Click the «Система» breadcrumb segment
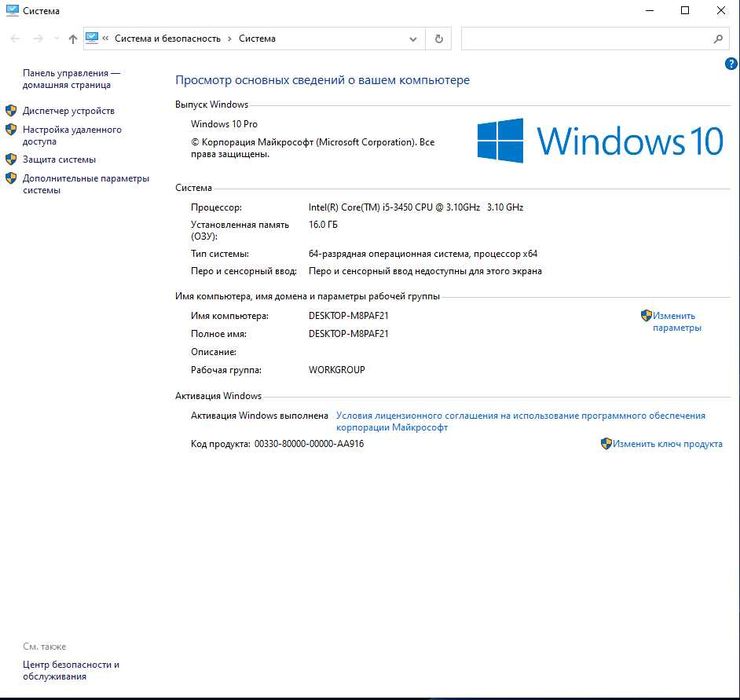Screen dimensions: 740x700 [x=257, y=39]
